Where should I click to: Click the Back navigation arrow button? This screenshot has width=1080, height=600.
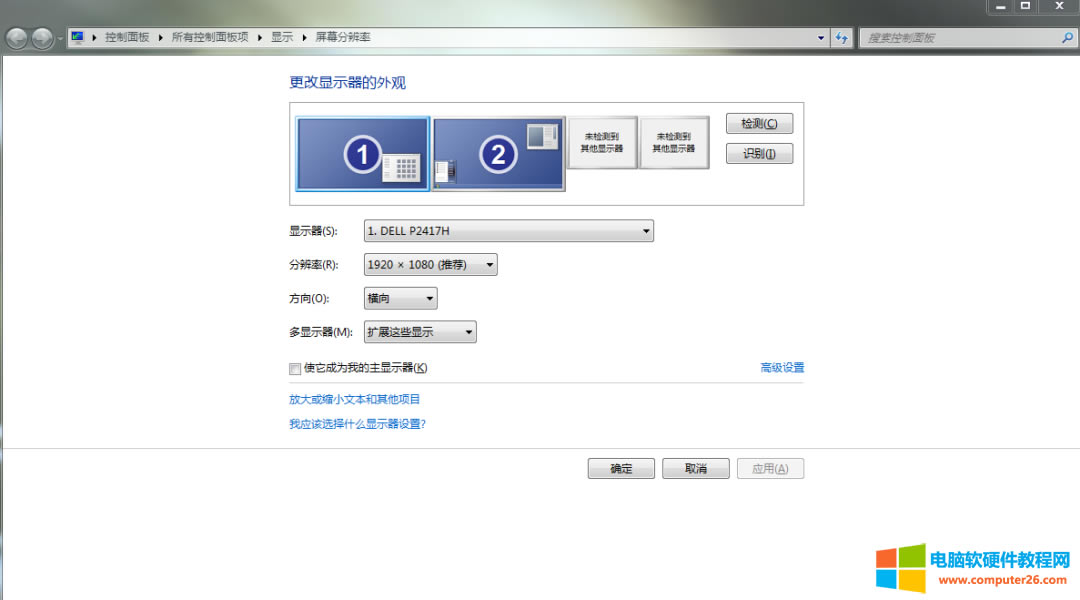click(x=17, y=38)
